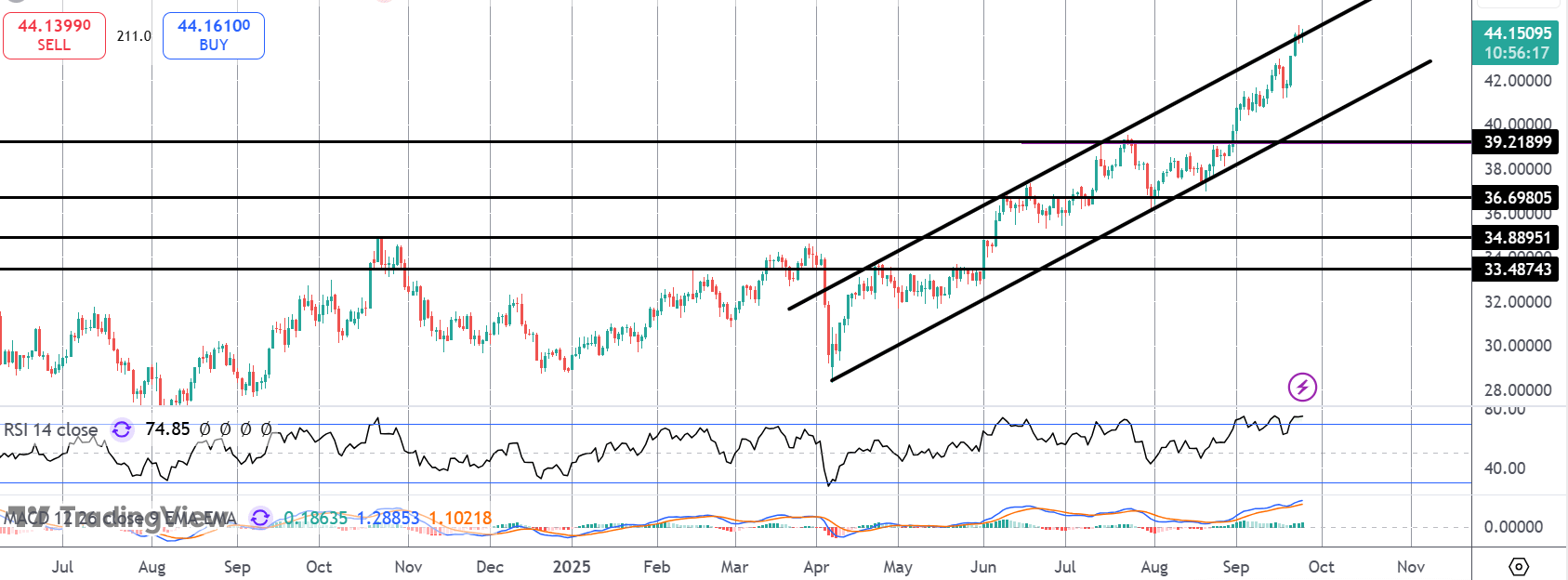Select the lower channel trendline
This screenshot has height=580, width=1568.
(1129, 221)
